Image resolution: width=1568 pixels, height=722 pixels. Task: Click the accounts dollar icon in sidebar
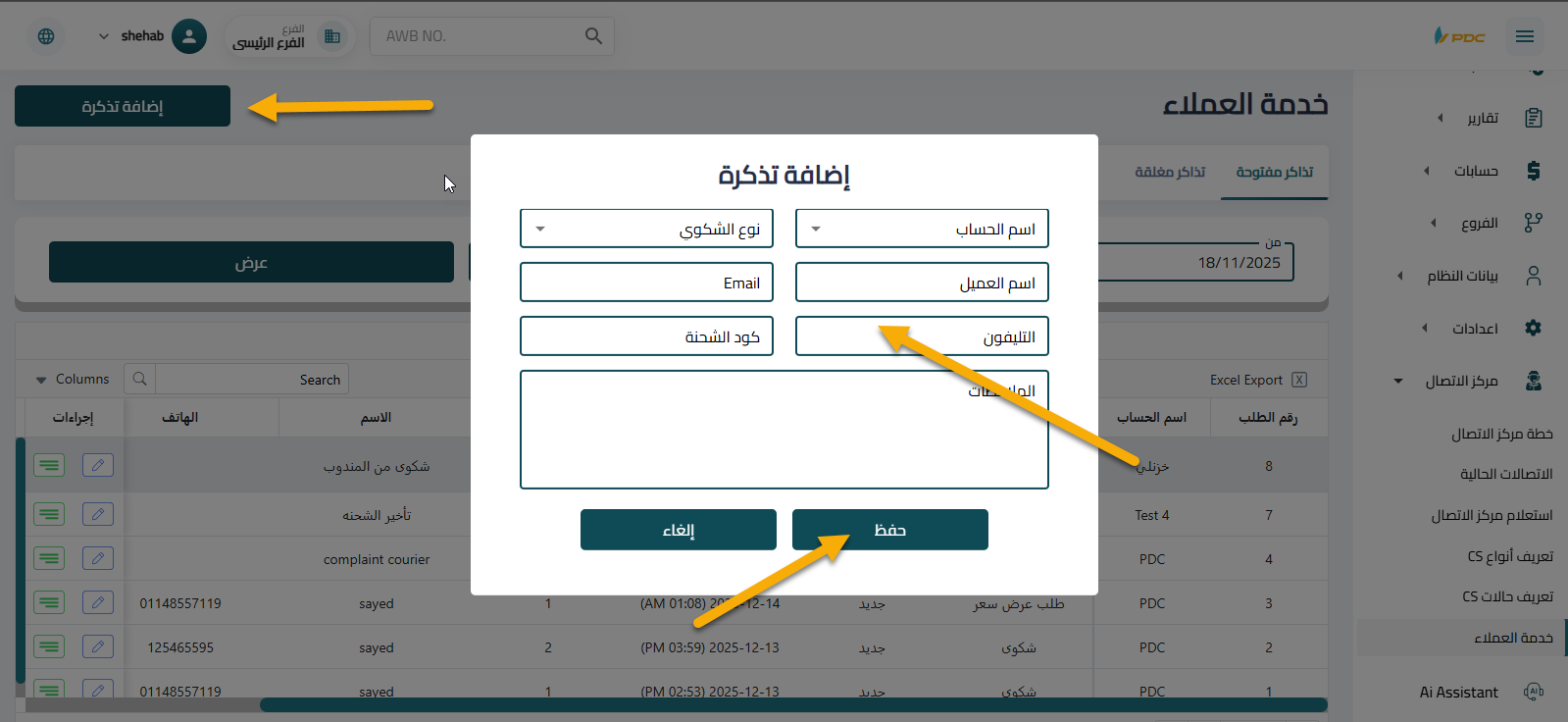click(x=1534, y=171)
